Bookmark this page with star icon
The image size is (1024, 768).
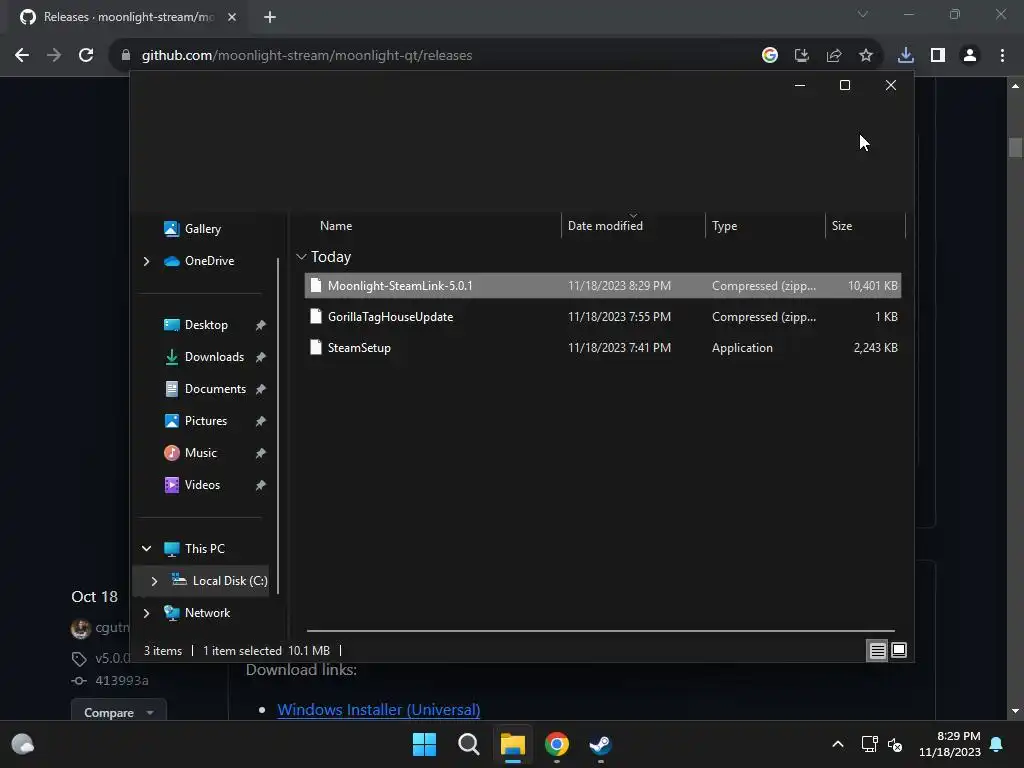866,56
